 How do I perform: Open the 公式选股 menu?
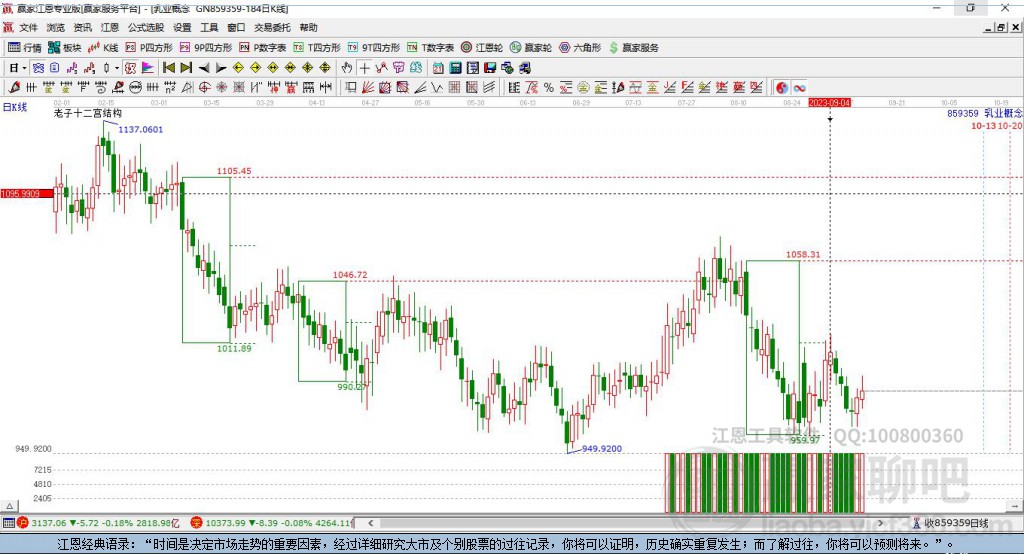pos(146,27)
